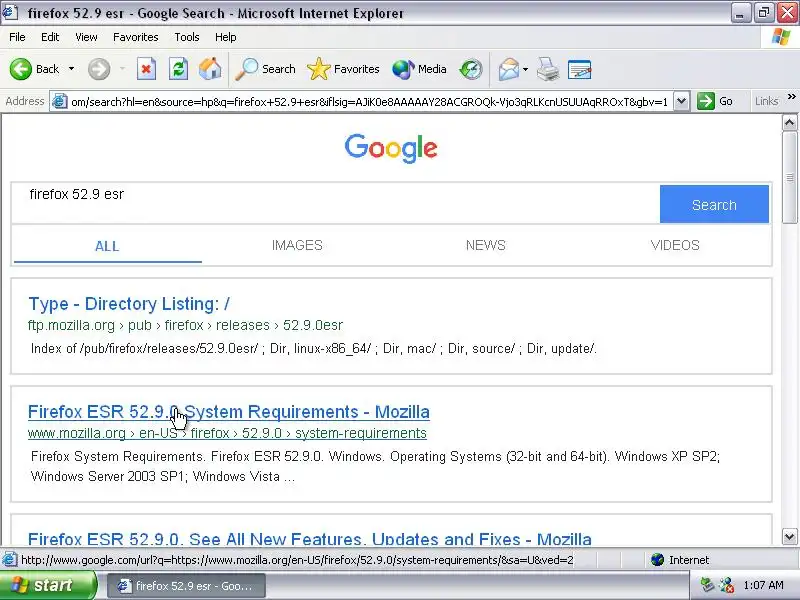The height and width of the screenshot is (600, 800).
Task: Switch to the NEWS tab
Action: tap(486, 245)
